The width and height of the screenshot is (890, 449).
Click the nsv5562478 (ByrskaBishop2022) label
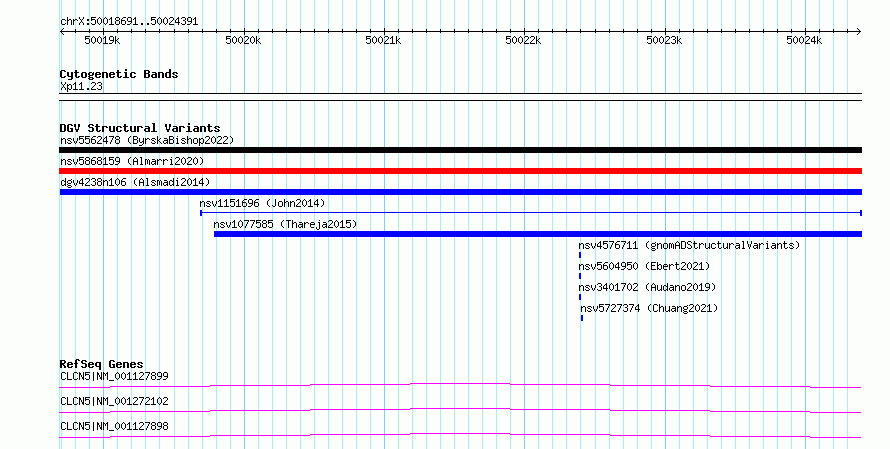[x=147, y=140]
